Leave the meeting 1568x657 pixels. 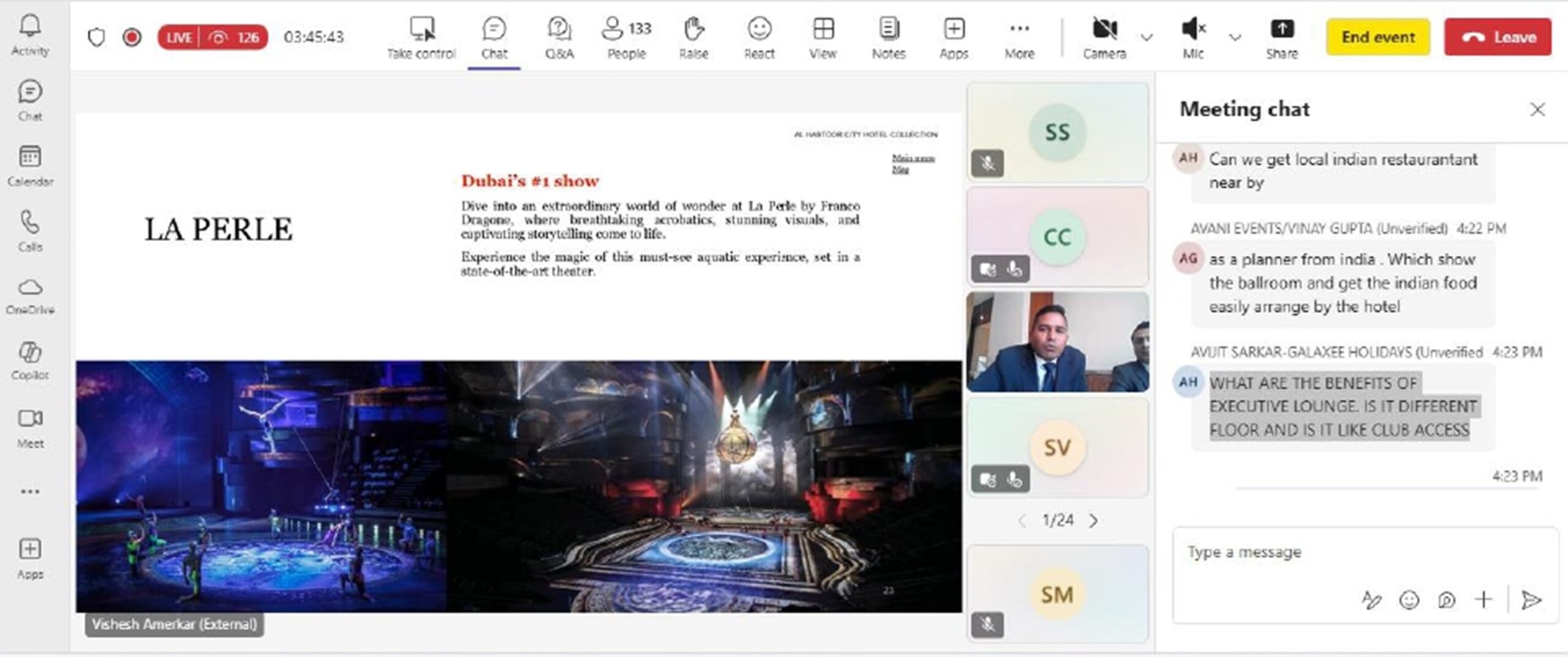pyautogui.click(x=1498, y=37)
